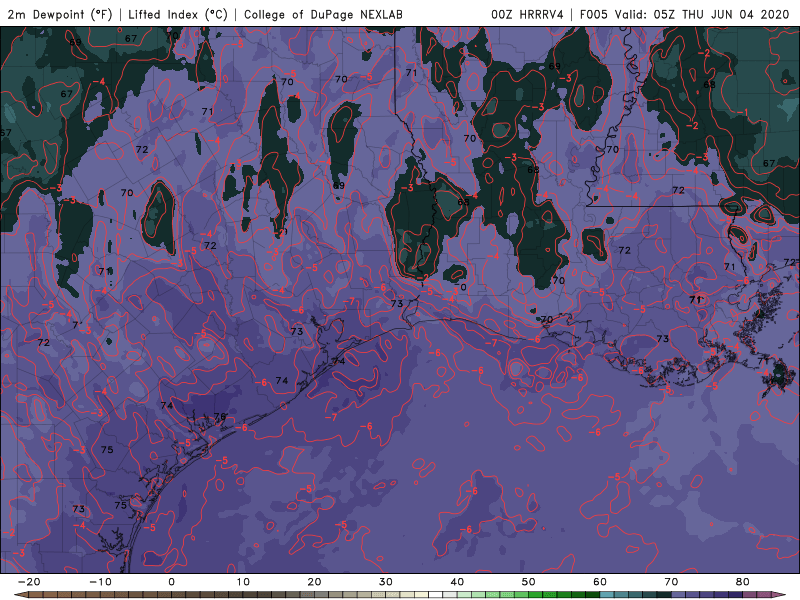Screen dimensions: 800x600
Task: Click the 50 label on the color scale
Action: click(x=529, y=582)
